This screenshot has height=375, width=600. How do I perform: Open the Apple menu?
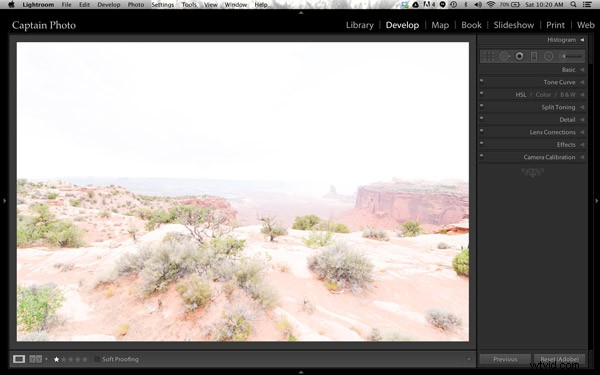pos(11,5)
